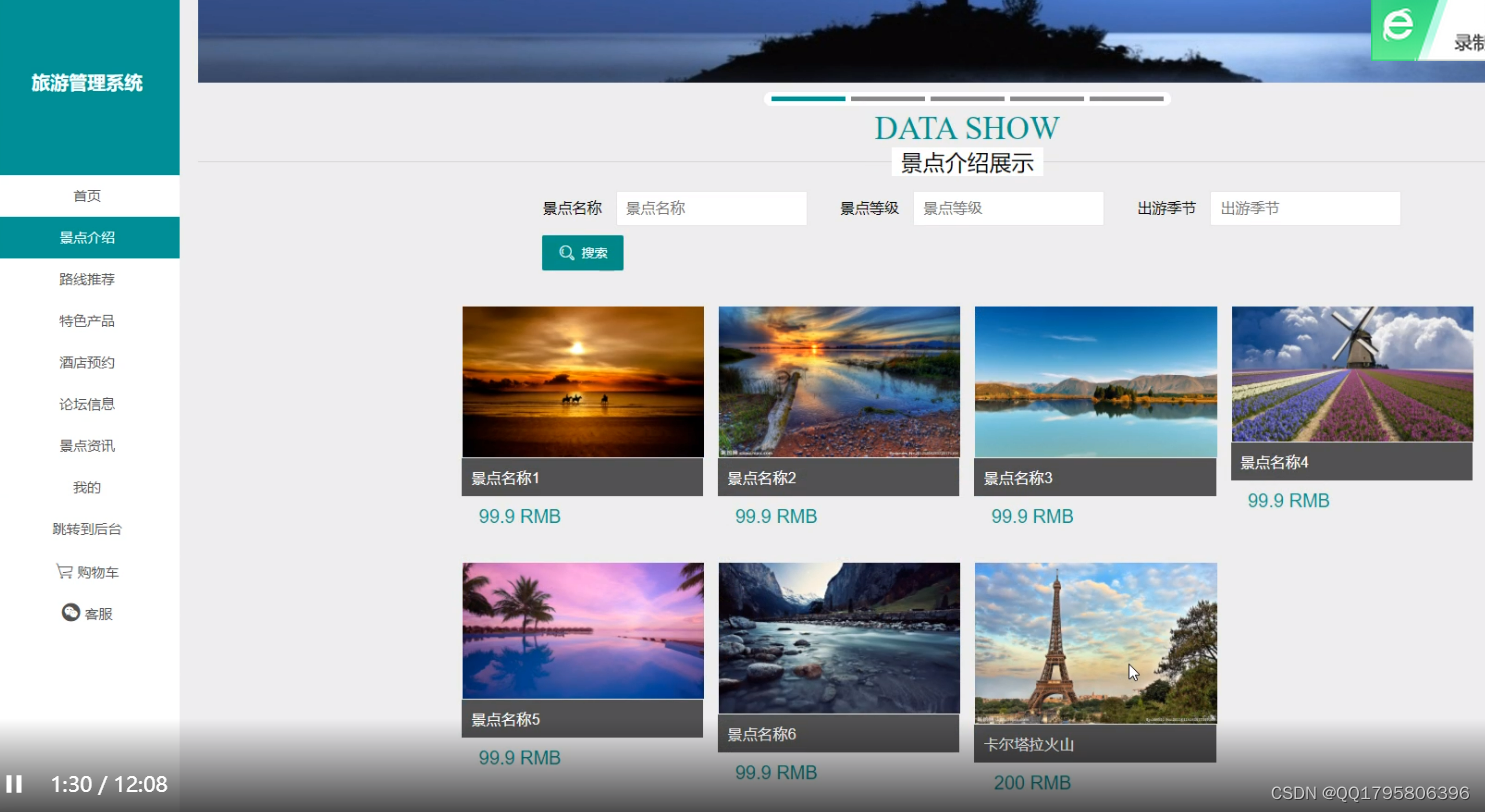This screenshot has height=812, width=1485.
Task: Open the palm tree pool image of 景点名称5
Action: [583, 631]
